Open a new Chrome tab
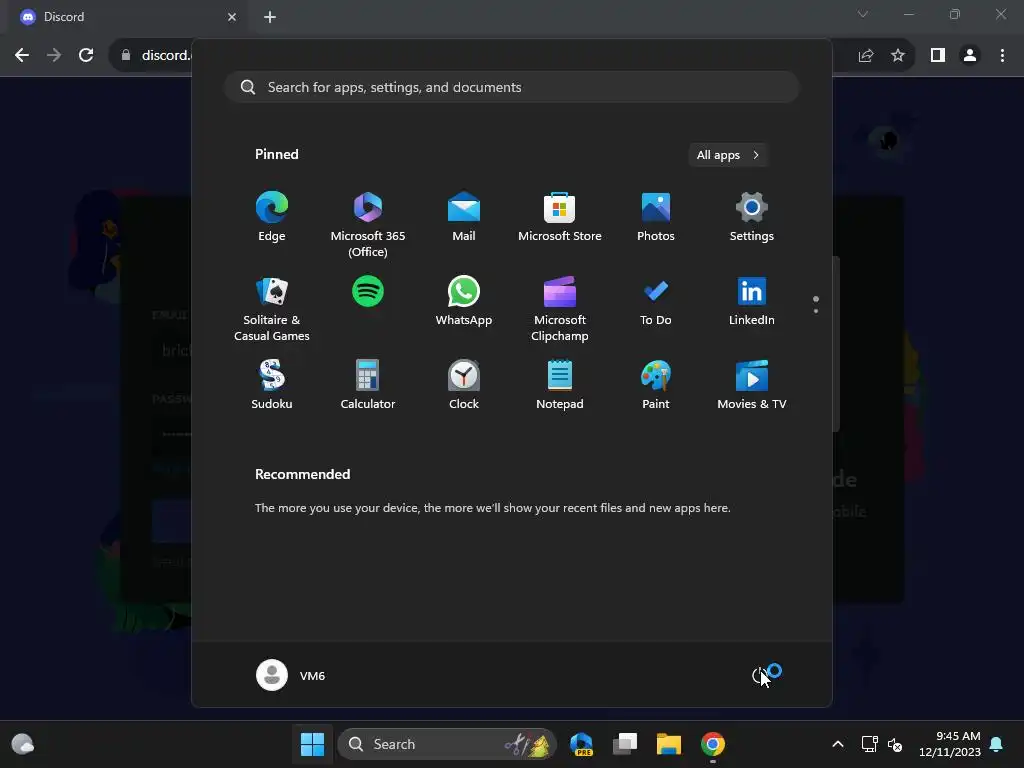This screenshot has width=1024, height=768. point(270,17)
